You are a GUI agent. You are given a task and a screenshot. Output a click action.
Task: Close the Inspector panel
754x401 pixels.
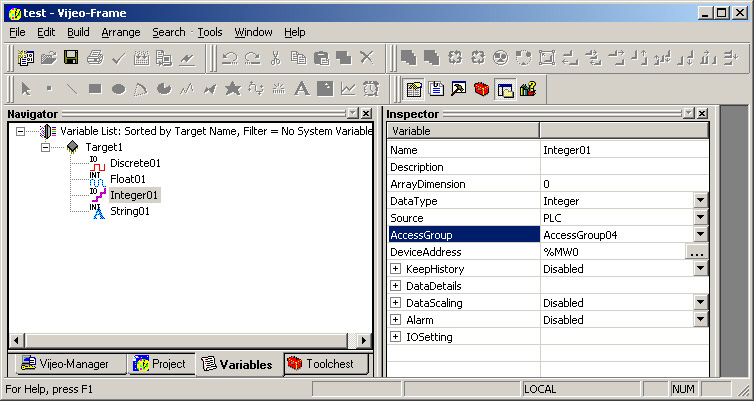(x=702, y=113)
